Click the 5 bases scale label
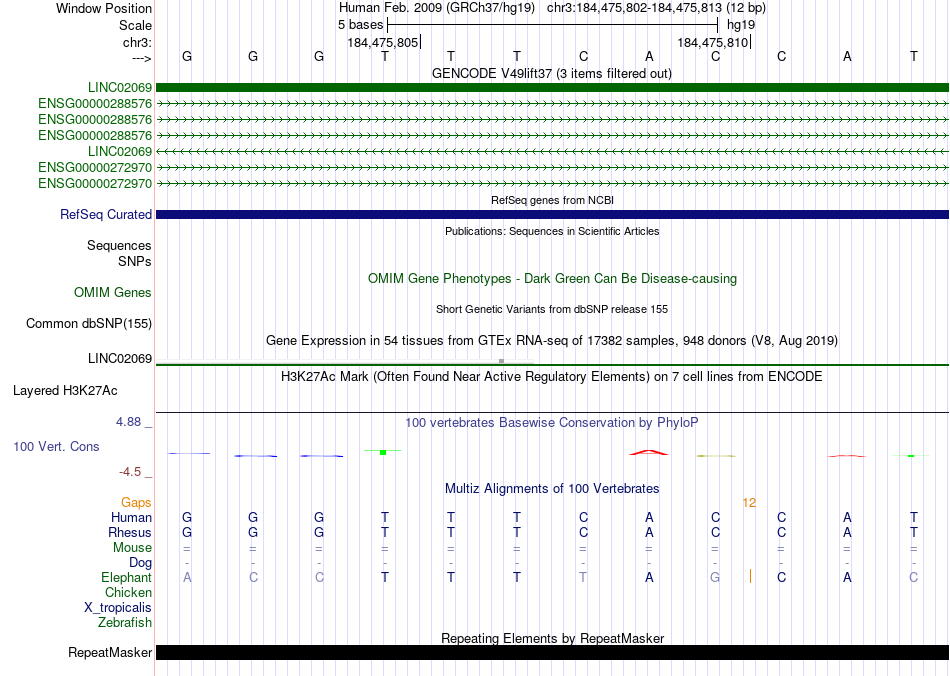Screen dimensions: 950x676 tap(360, 25)
